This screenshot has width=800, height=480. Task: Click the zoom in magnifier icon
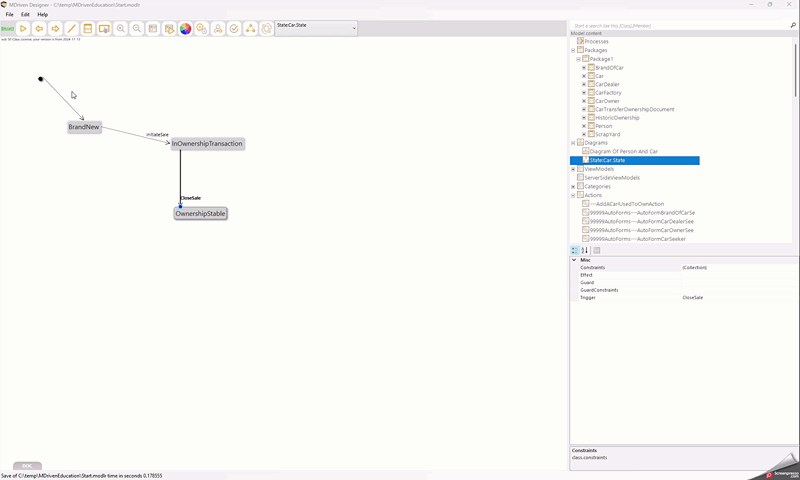click(x=121, y=29)
